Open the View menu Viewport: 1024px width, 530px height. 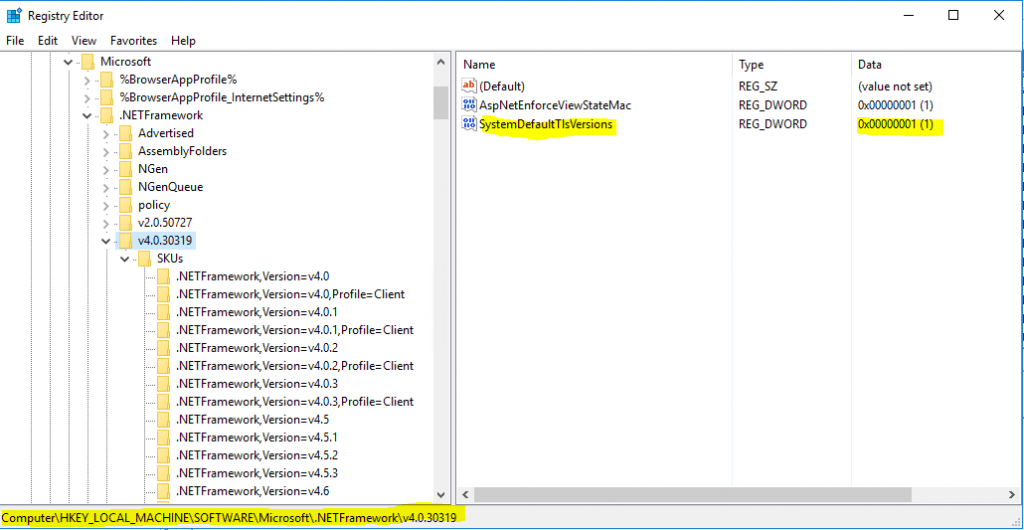coord(84,40)
